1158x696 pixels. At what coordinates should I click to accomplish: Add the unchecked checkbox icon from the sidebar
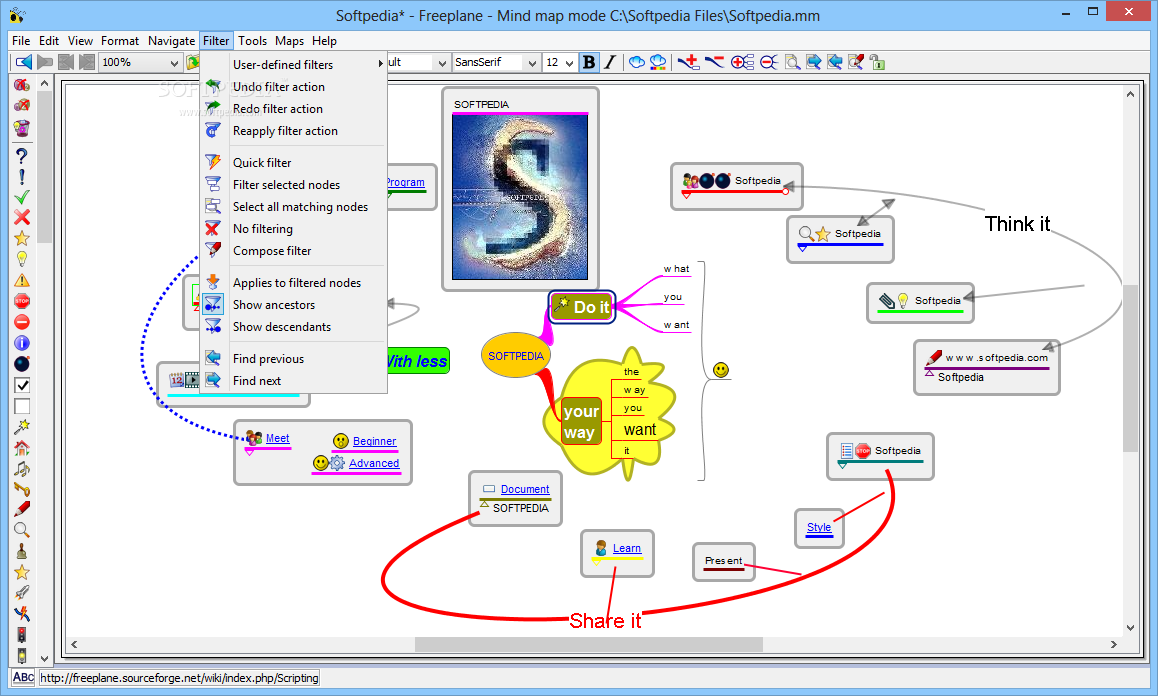coord(21,406)
